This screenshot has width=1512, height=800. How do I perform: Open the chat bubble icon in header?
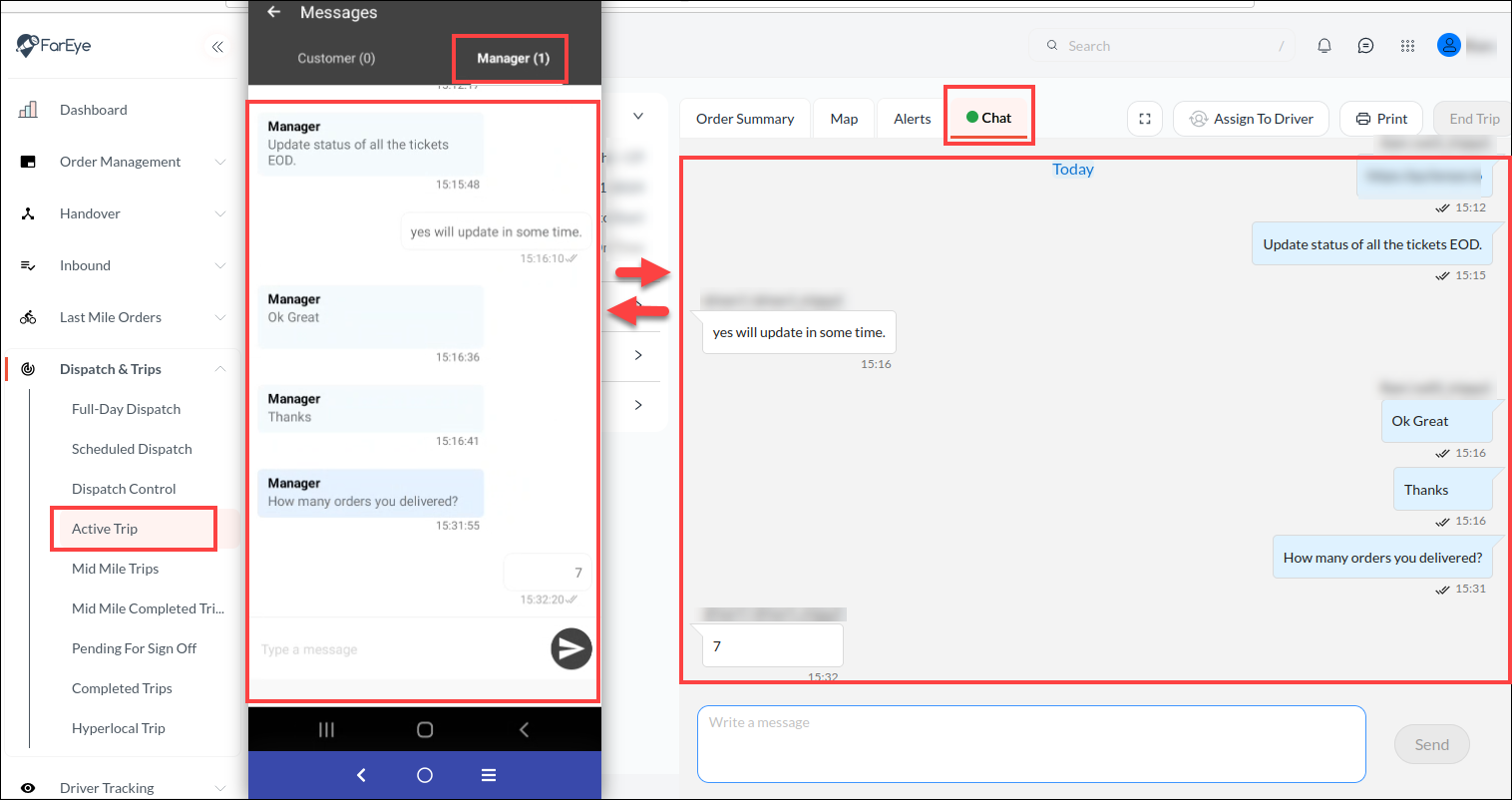pyautogui.click(x=1366, y=46)
